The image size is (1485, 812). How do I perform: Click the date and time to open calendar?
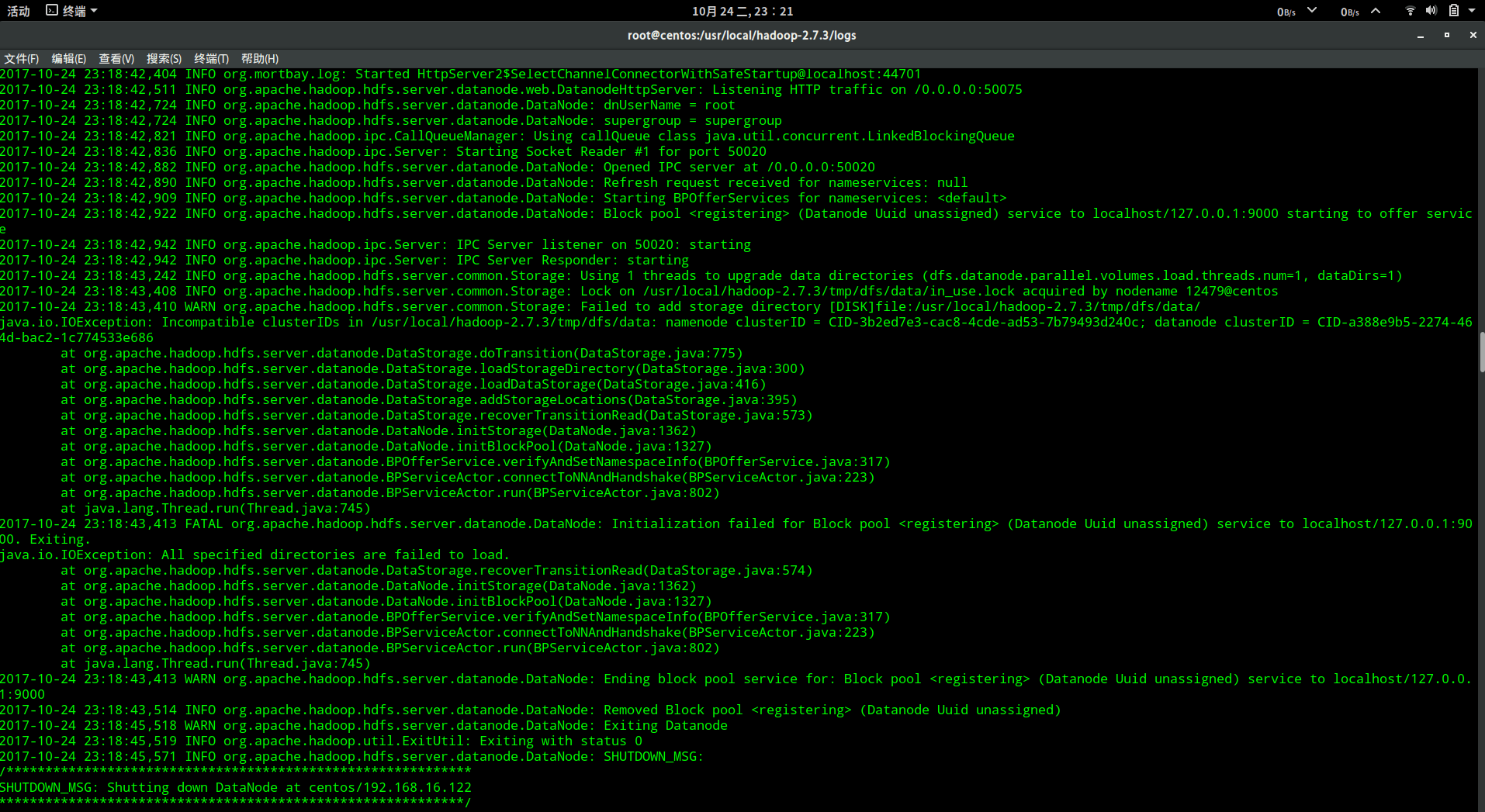click(742, 10)
